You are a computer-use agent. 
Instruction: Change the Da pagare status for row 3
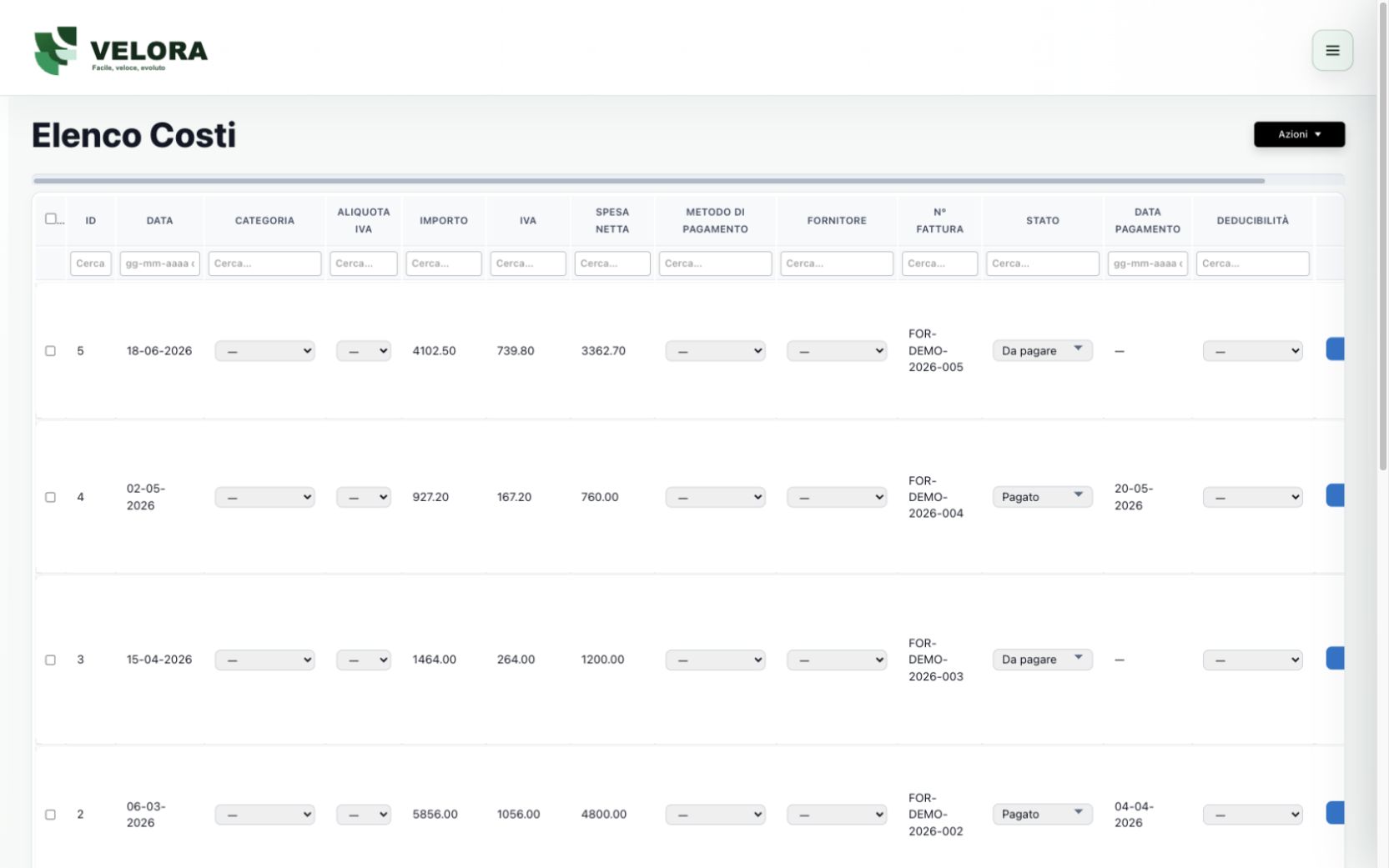[1042, 660]
